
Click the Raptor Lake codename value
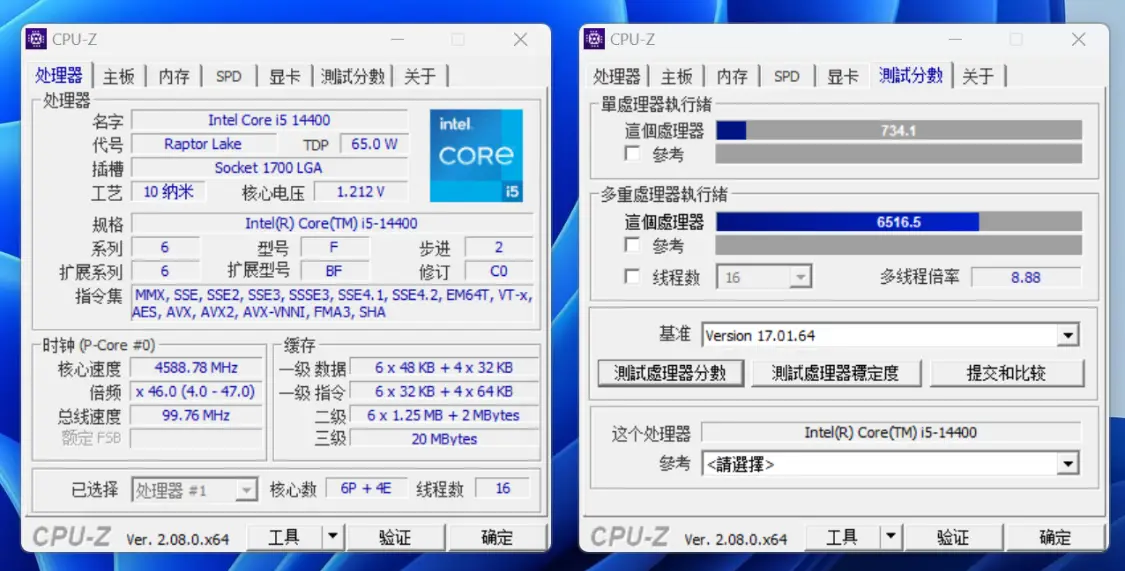203,143
